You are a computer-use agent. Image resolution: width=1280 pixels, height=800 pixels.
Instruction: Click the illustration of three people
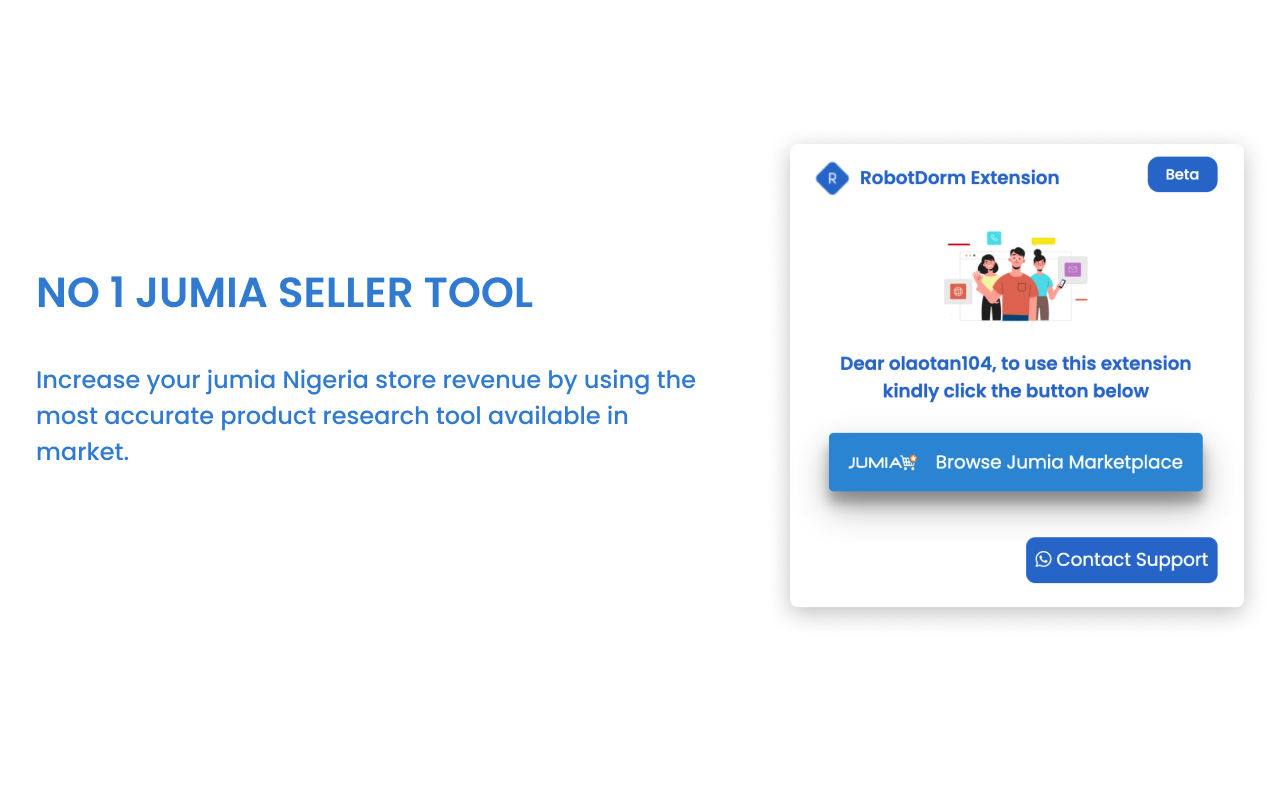[x=1016, y=285]
